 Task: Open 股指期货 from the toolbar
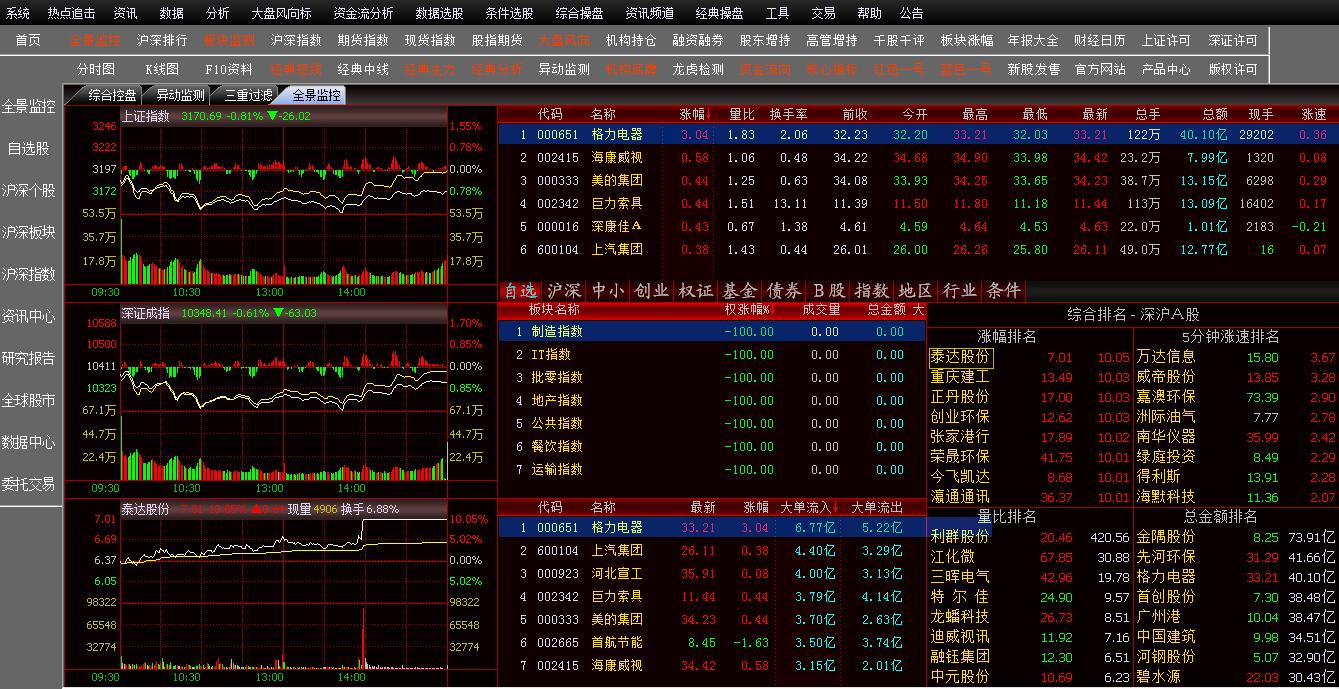497,40
